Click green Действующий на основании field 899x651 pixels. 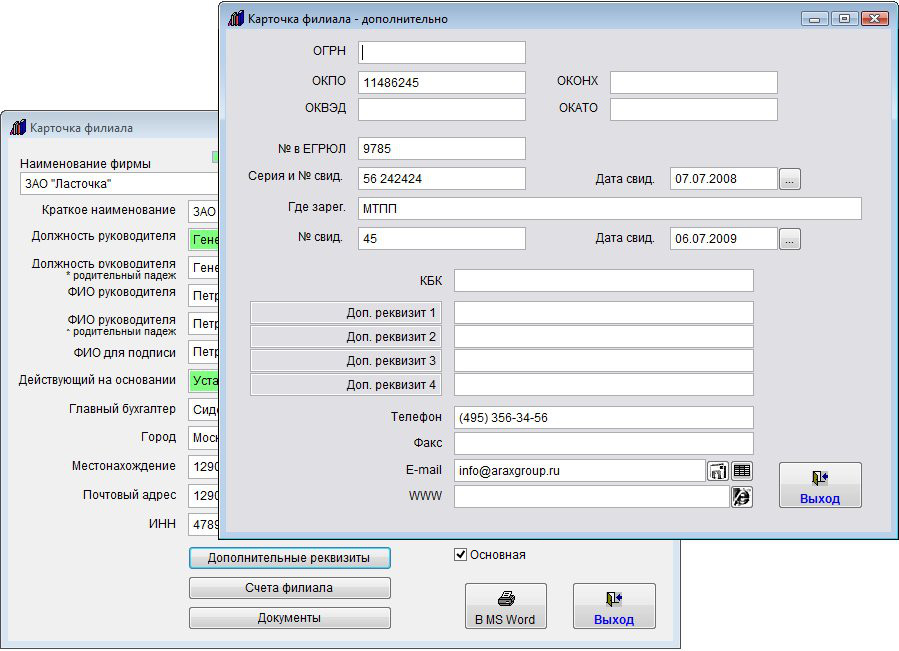point(204,381)
